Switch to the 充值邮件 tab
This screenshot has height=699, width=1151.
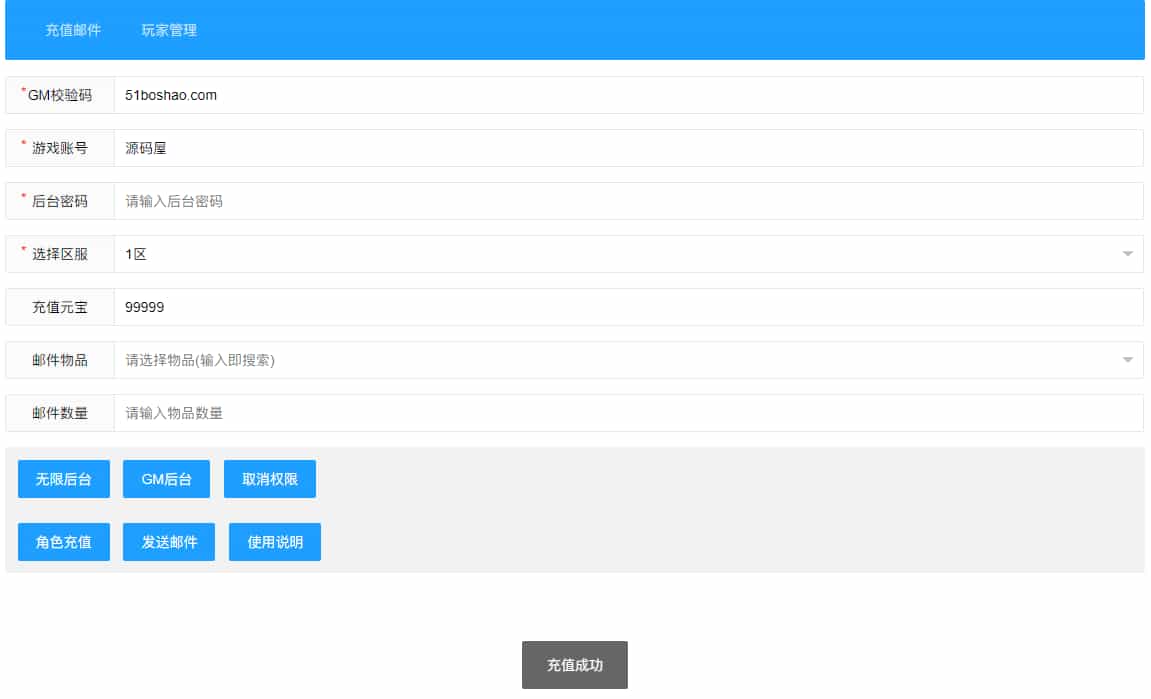point(73,30)
